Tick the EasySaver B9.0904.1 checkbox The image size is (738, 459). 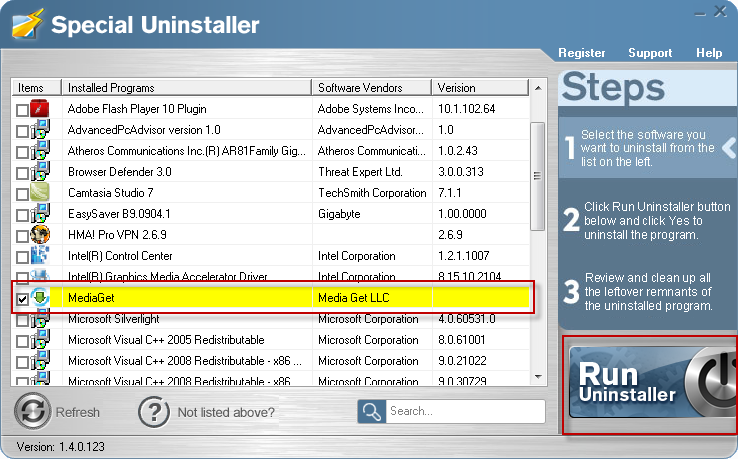22,216
